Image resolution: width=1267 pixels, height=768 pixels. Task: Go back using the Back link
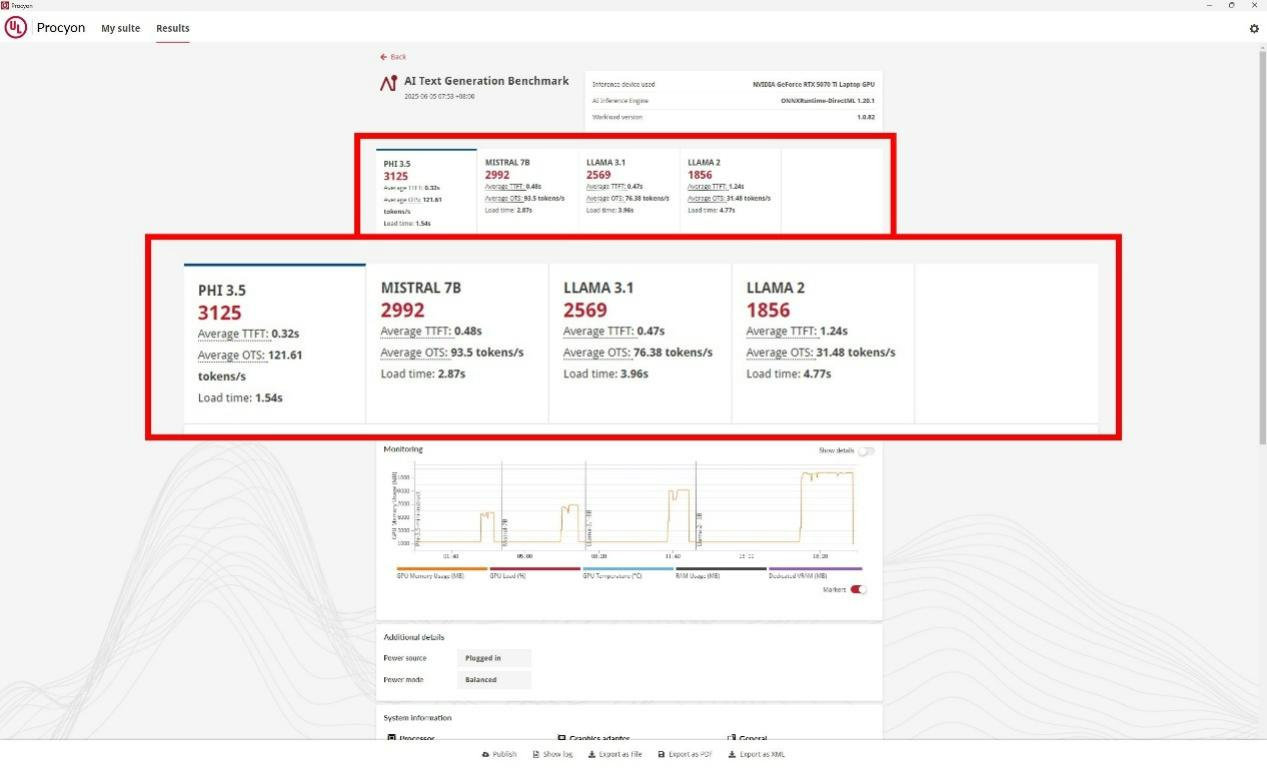(393, 57)
